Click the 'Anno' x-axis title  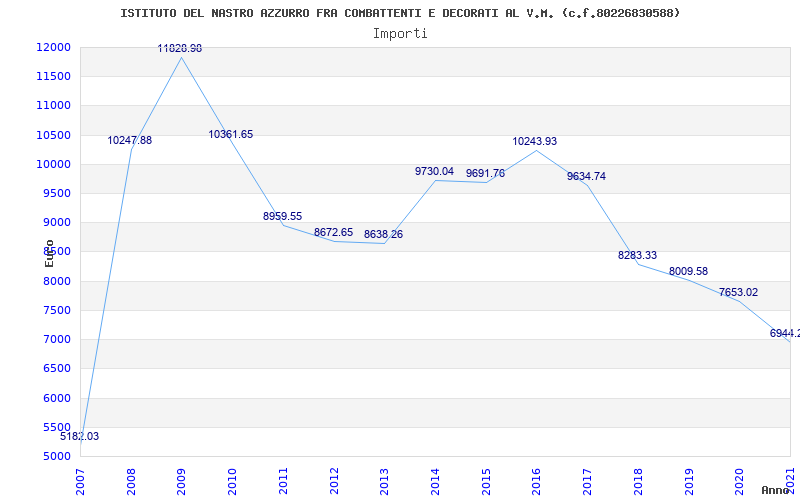pos(776,490)
